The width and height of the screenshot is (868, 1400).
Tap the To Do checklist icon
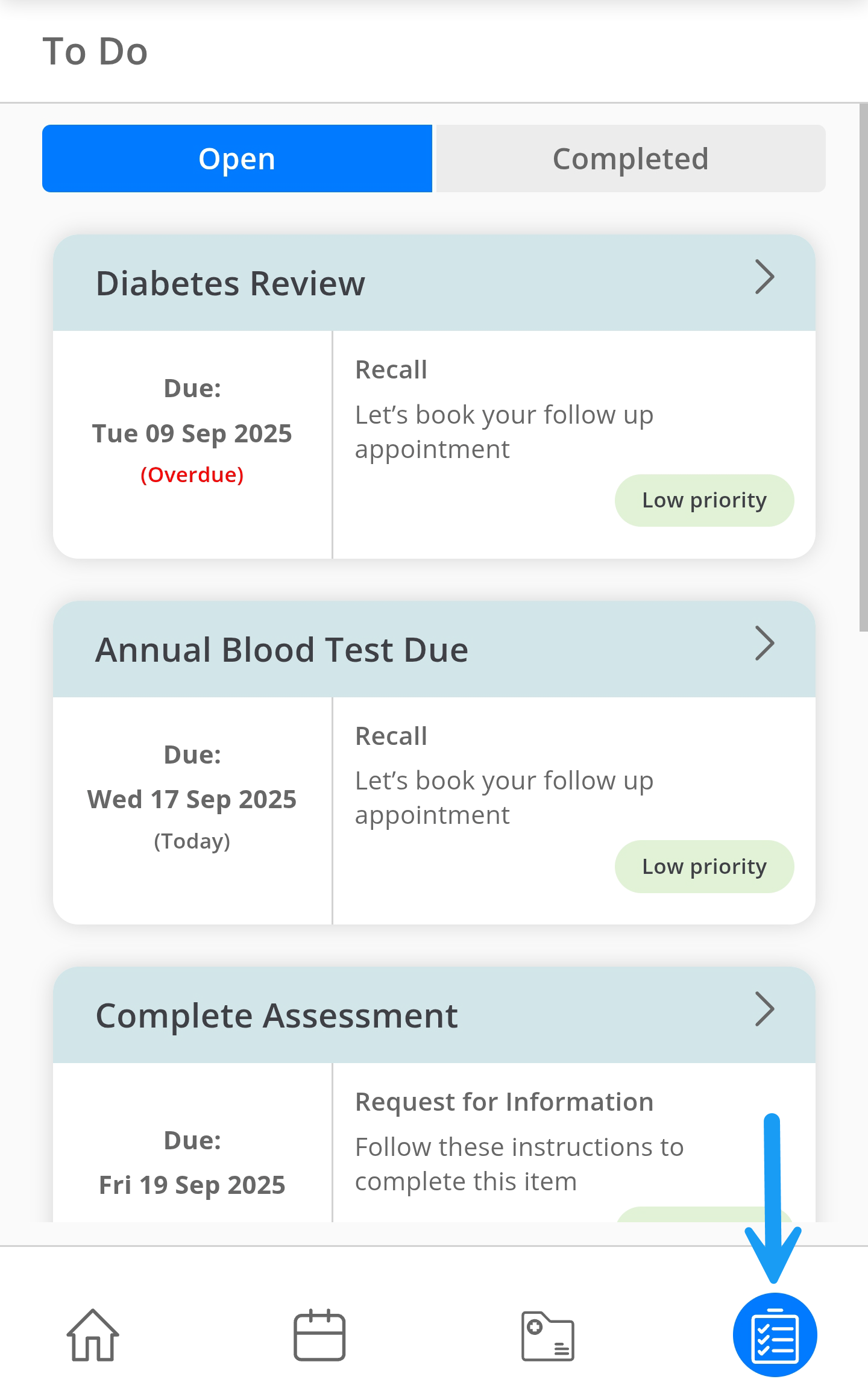775,1335
